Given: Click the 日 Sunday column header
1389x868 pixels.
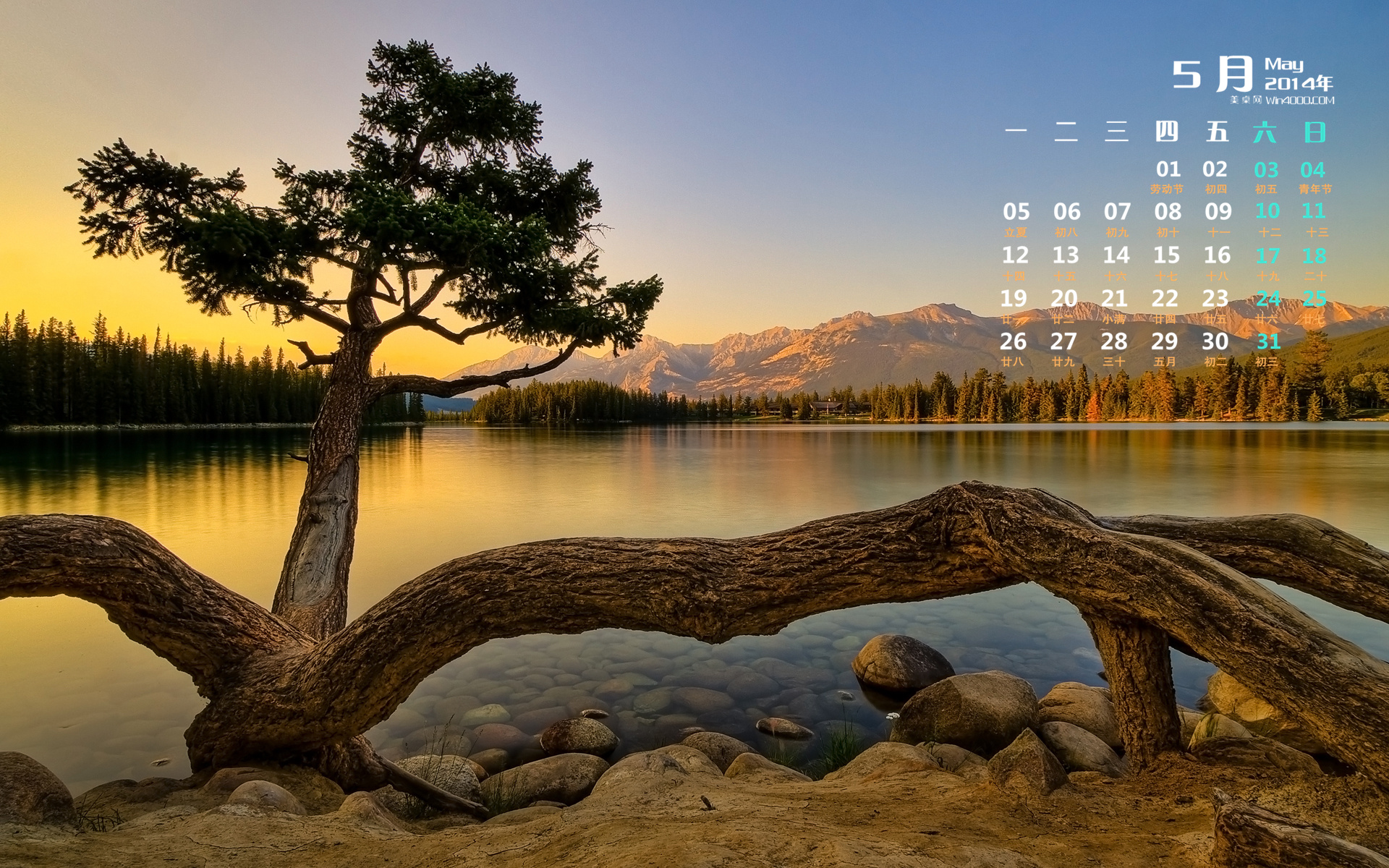Looking at the screenshot, I should [1314, 132].
